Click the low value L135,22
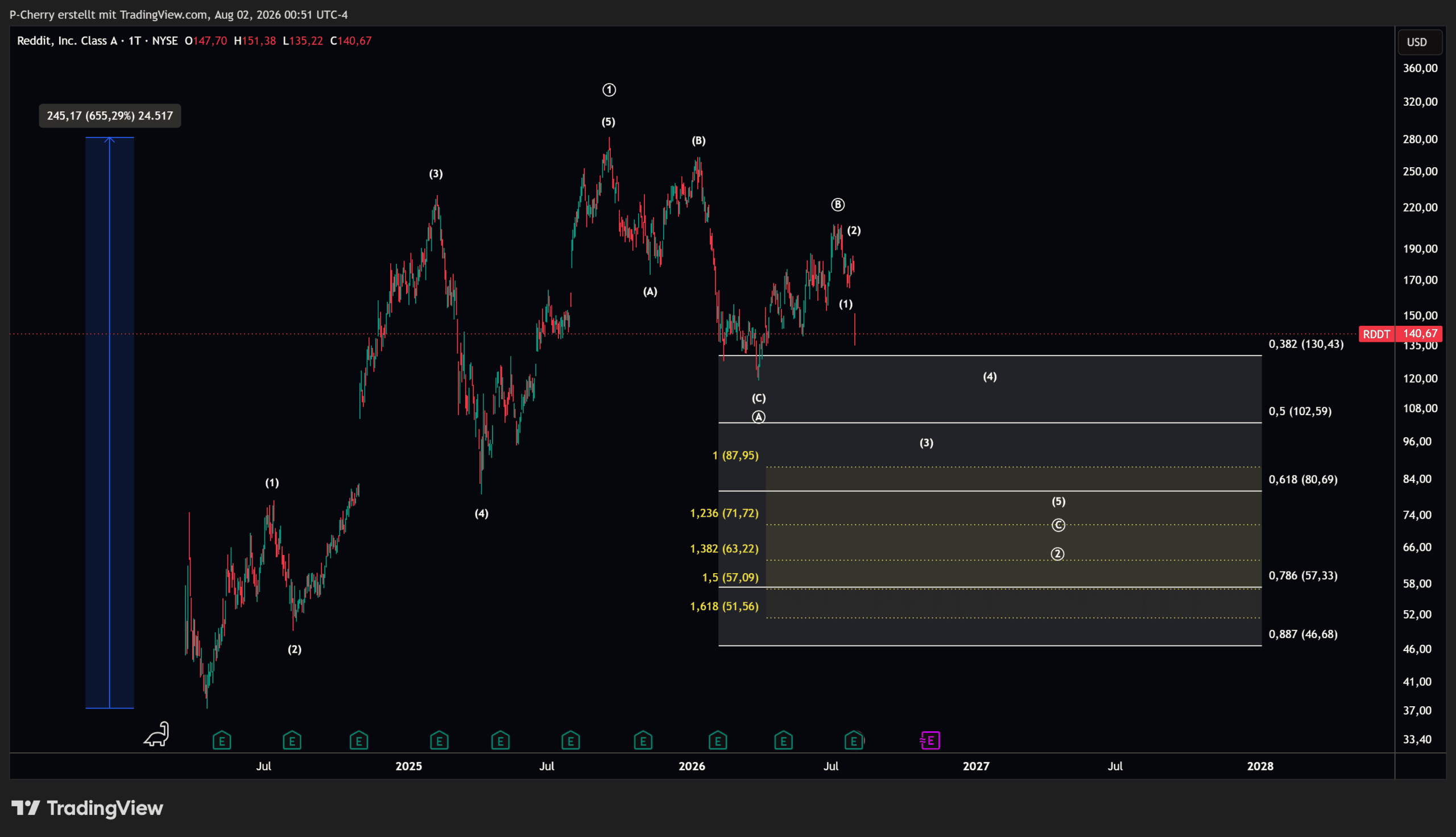The image size is (1456, 837). [x=303, y=41]
